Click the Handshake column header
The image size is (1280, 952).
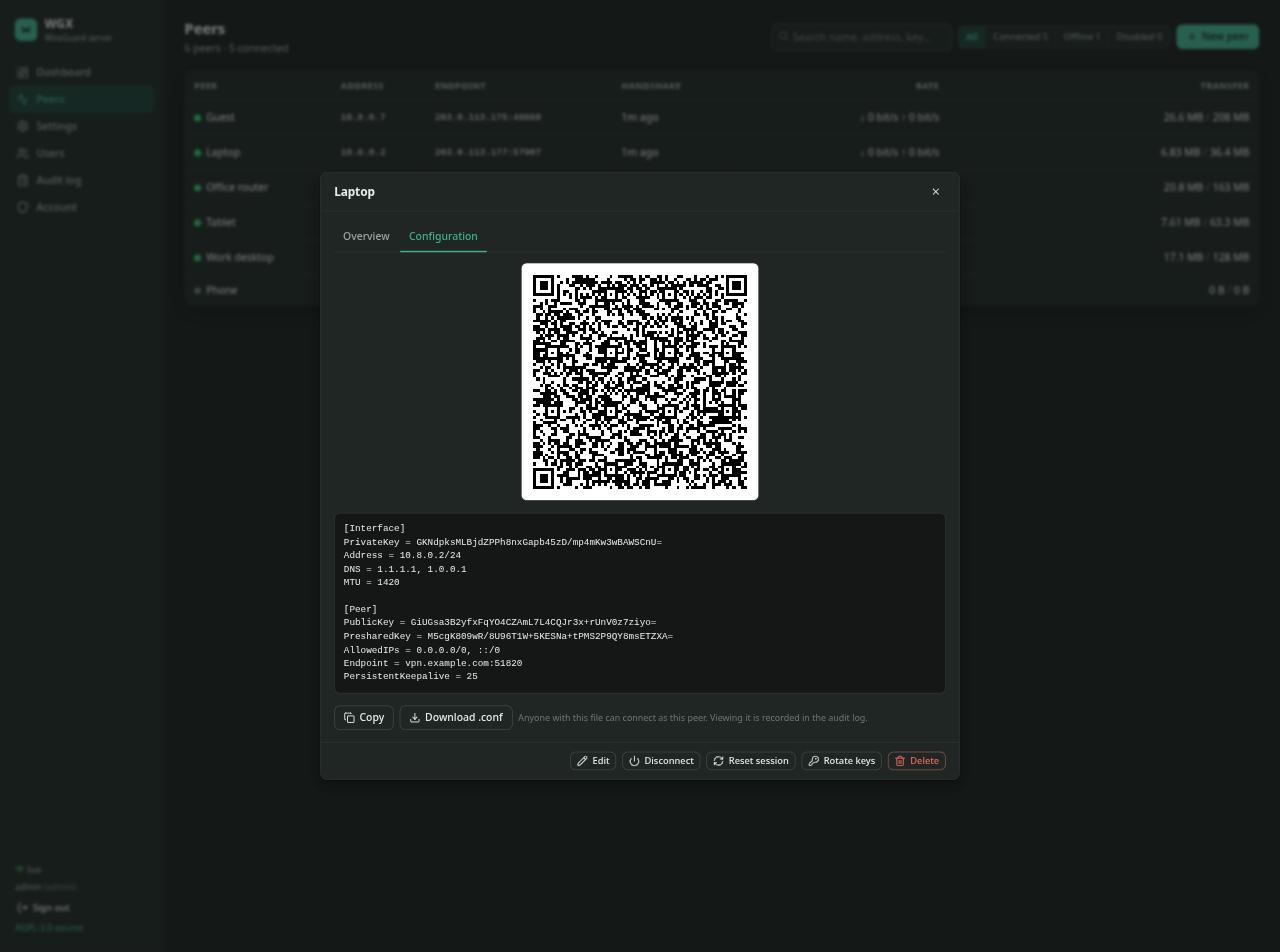(x=651, y=86)
